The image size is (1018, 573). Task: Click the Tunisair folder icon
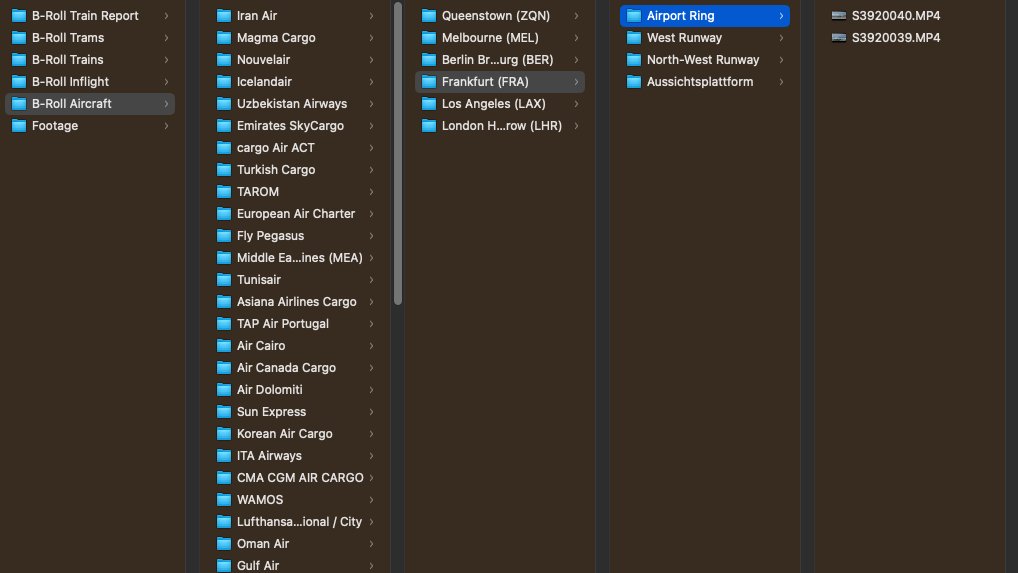[x=224, y=280]
